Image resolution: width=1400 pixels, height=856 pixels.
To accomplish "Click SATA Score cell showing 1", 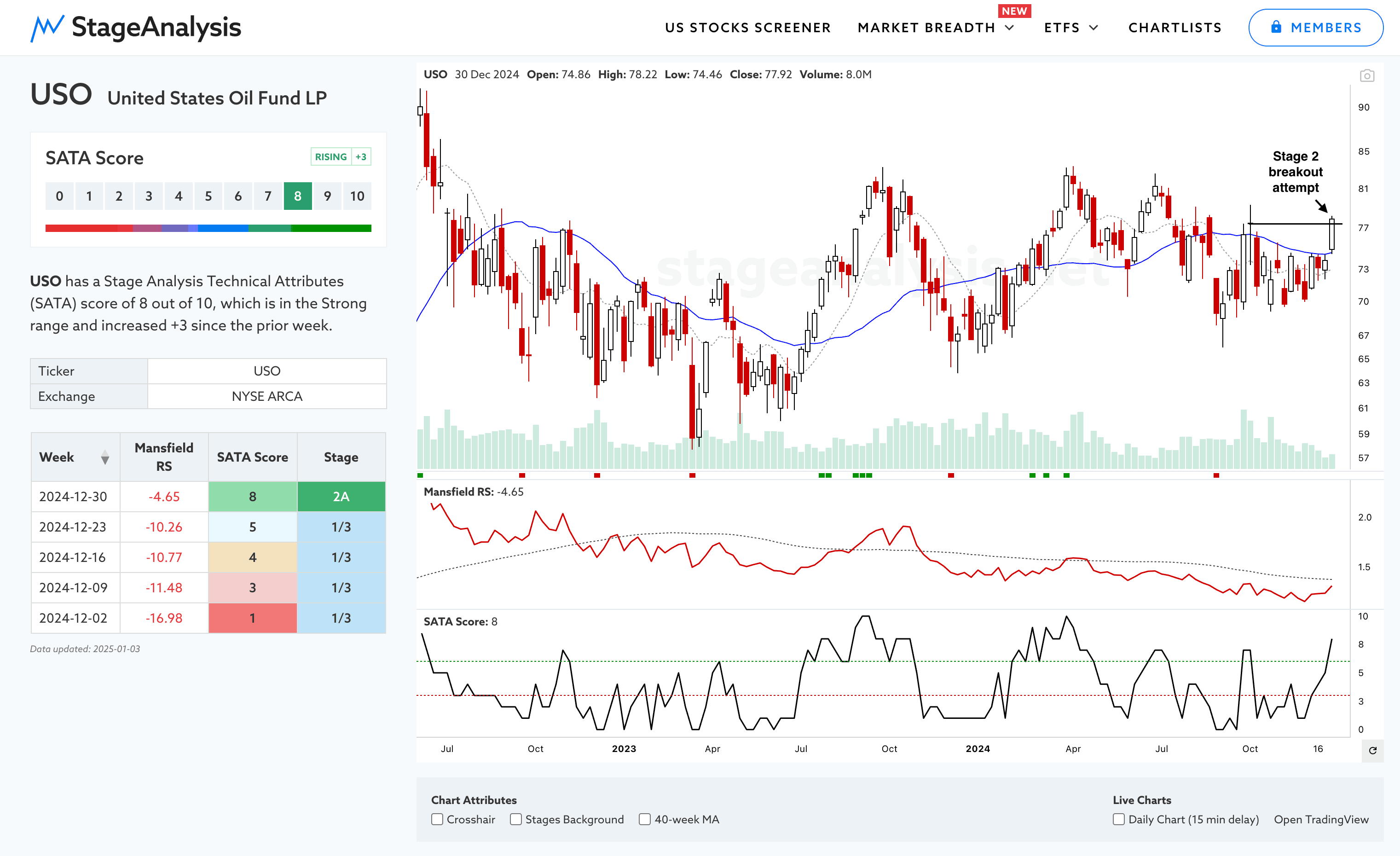I will (253, 618).
